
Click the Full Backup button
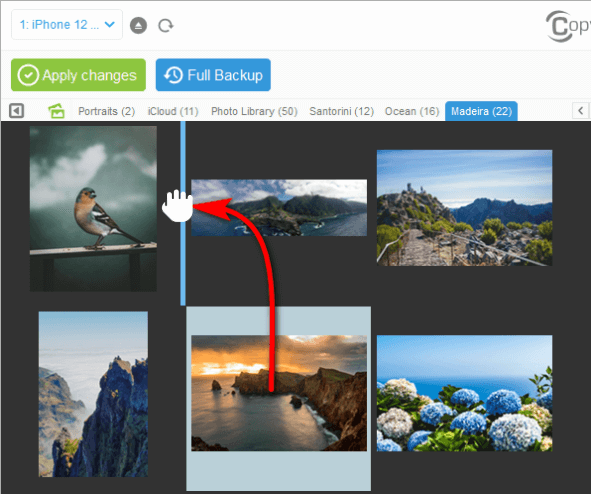pos(213,75)
